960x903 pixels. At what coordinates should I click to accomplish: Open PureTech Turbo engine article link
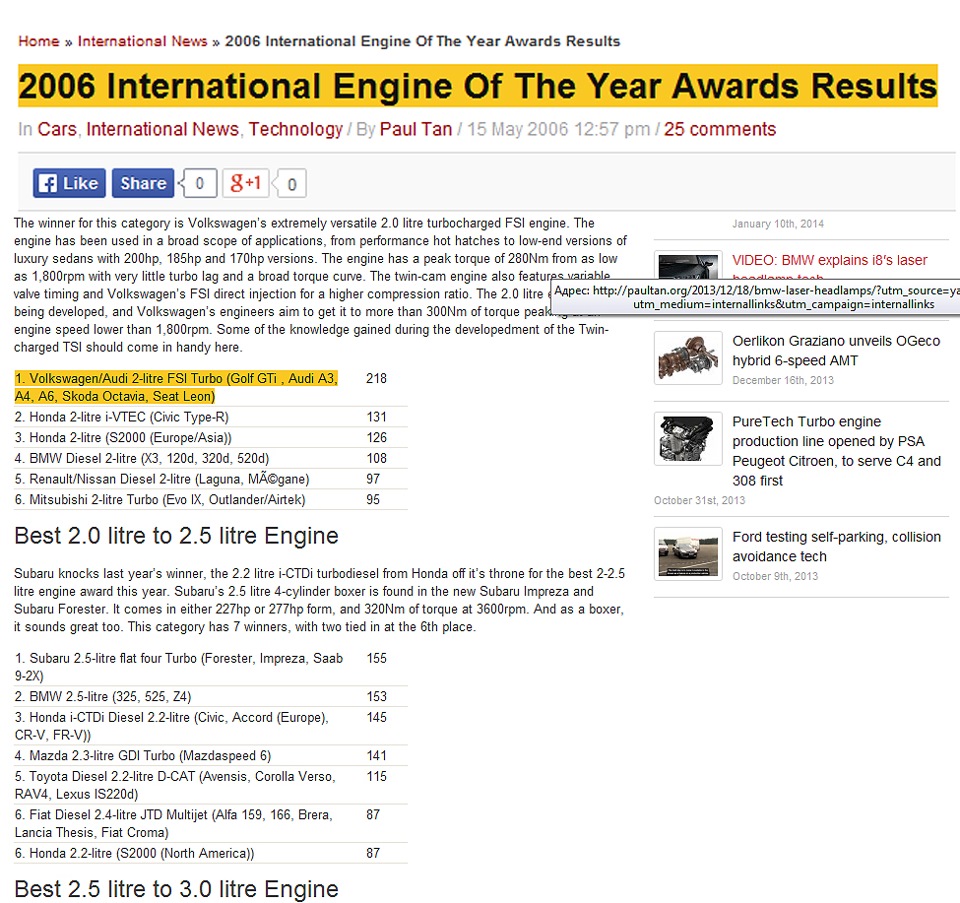[x=836, y=451]
